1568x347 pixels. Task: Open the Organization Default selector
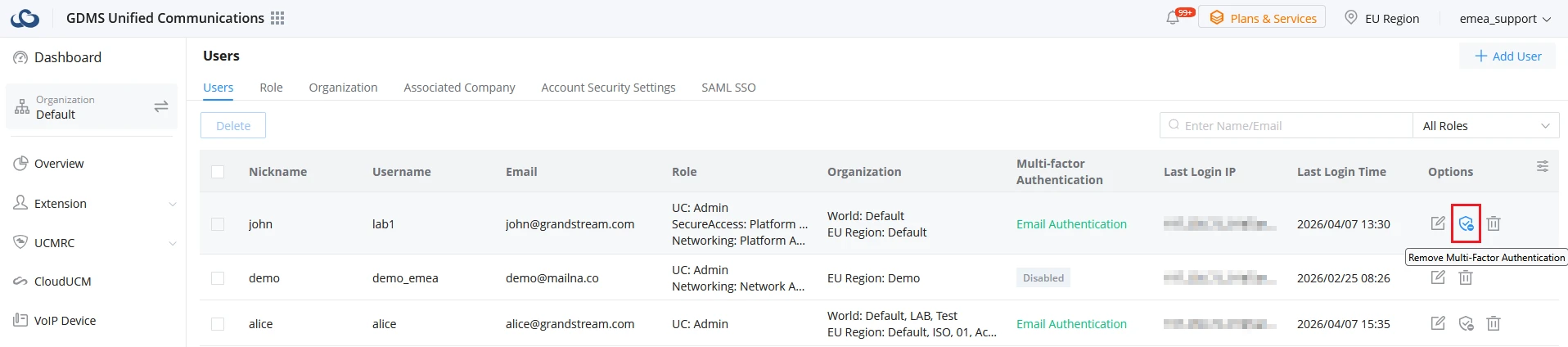92,106
